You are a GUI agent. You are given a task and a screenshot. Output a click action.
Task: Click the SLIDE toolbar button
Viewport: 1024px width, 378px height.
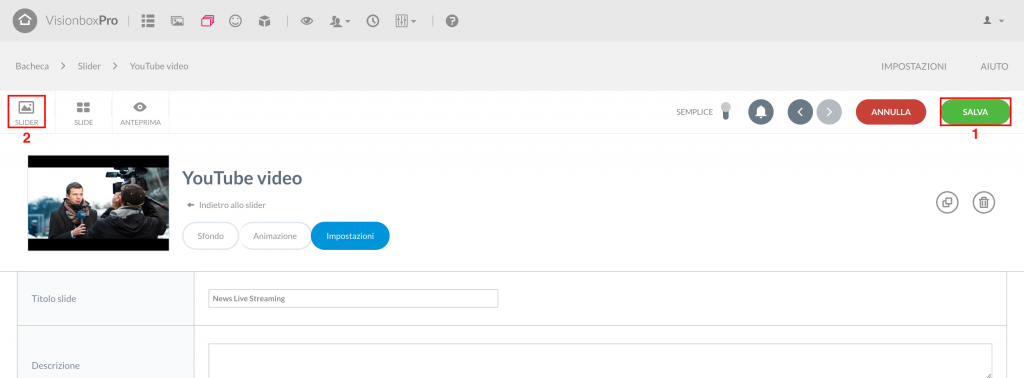pos(84,112)
